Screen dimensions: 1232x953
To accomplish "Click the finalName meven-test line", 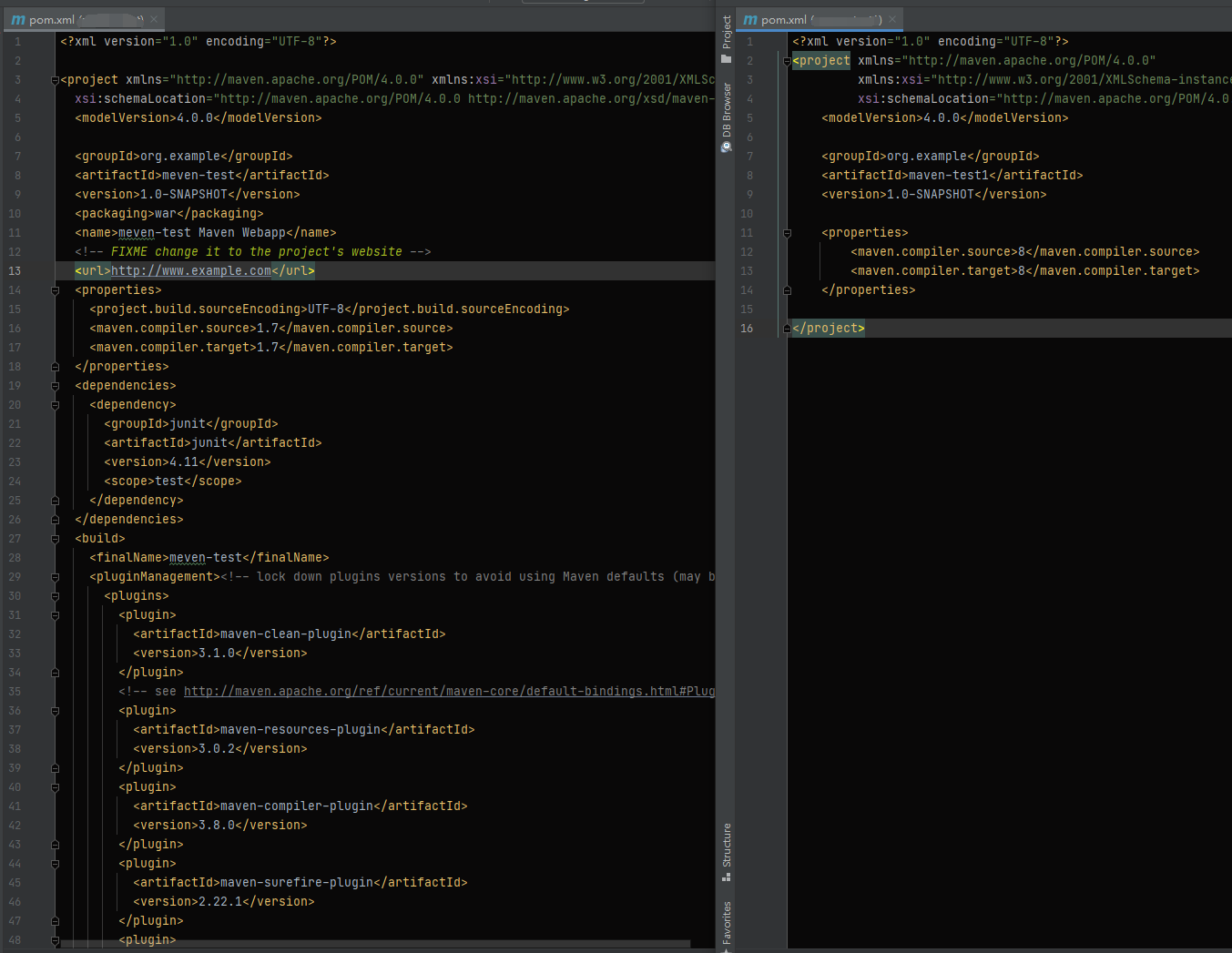I will 209,558.
